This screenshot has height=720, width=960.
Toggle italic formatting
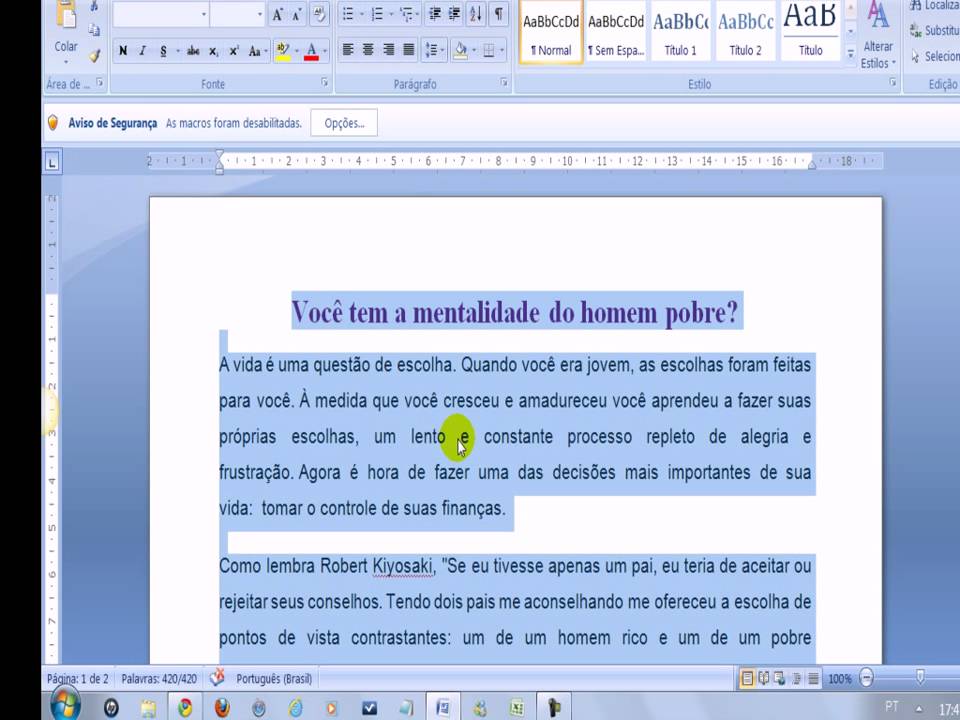click(x=142, y=51)
